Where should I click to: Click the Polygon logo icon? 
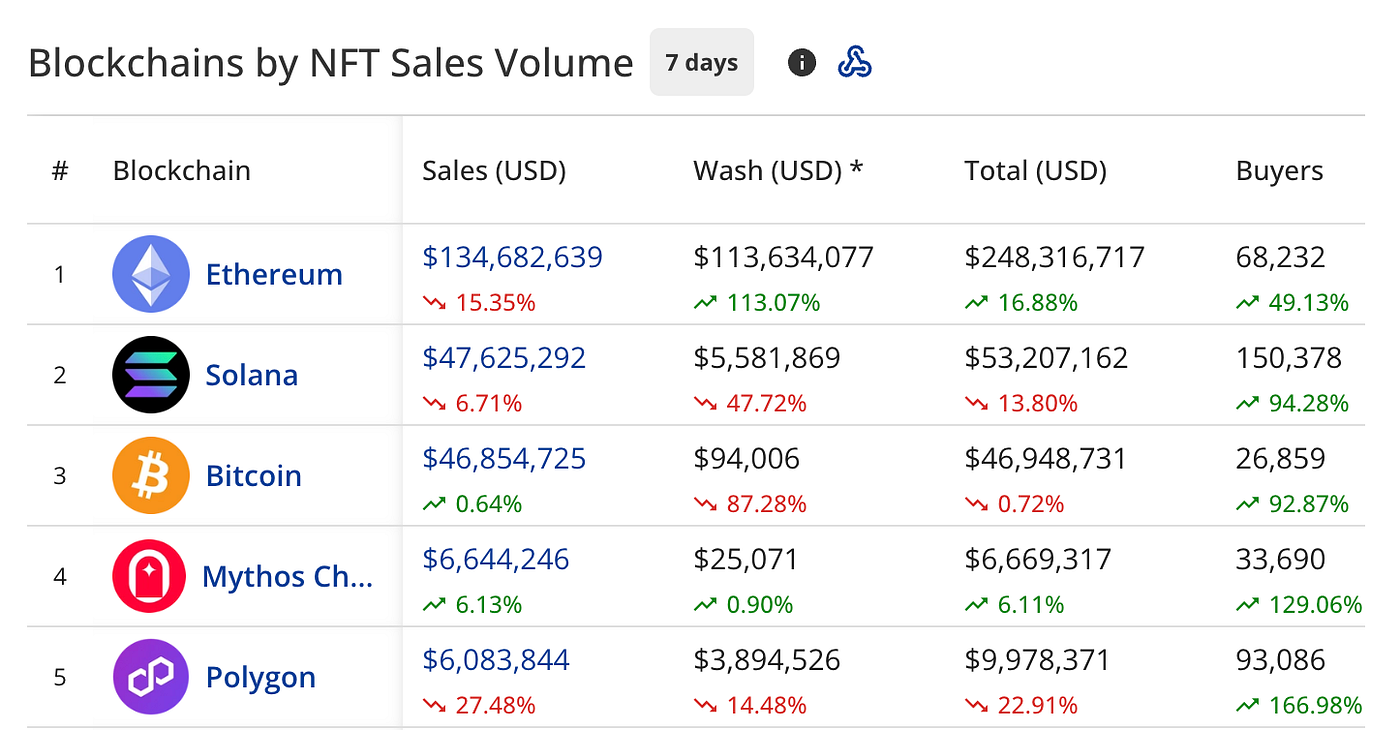tap(151, 678)
